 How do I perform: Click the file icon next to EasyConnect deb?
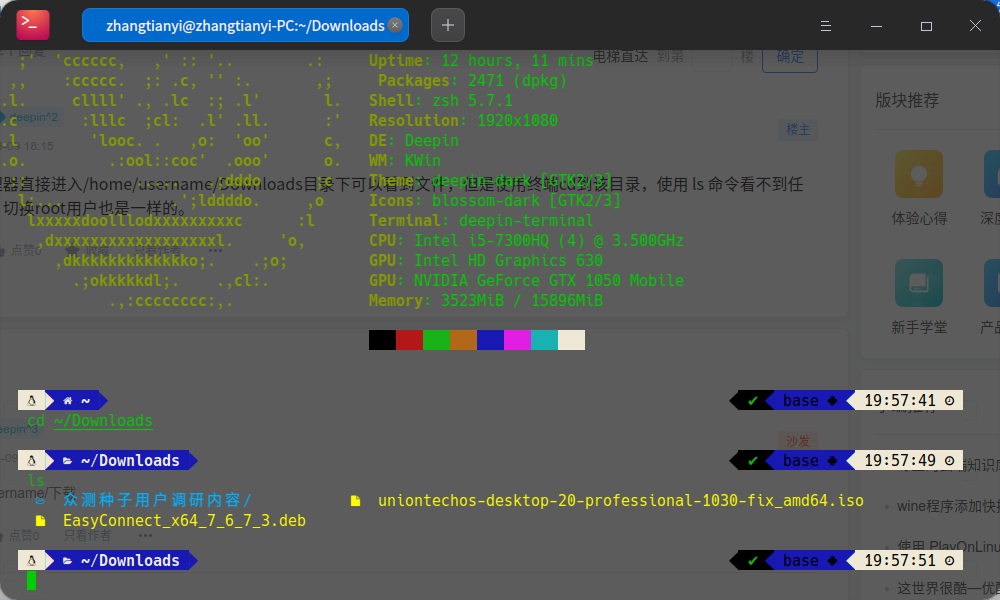point(40,521)
